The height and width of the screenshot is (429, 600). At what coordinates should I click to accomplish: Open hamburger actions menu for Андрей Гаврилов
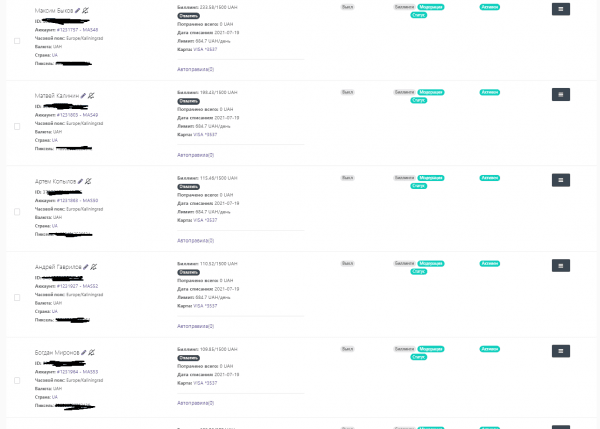(x=561, y=266)
